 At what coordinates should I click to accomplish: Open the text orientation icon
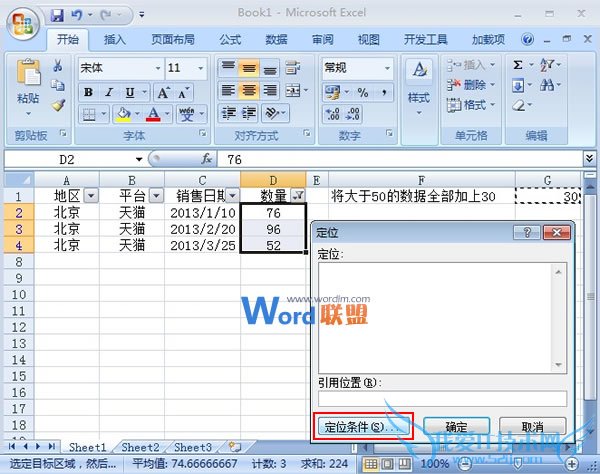272,113
